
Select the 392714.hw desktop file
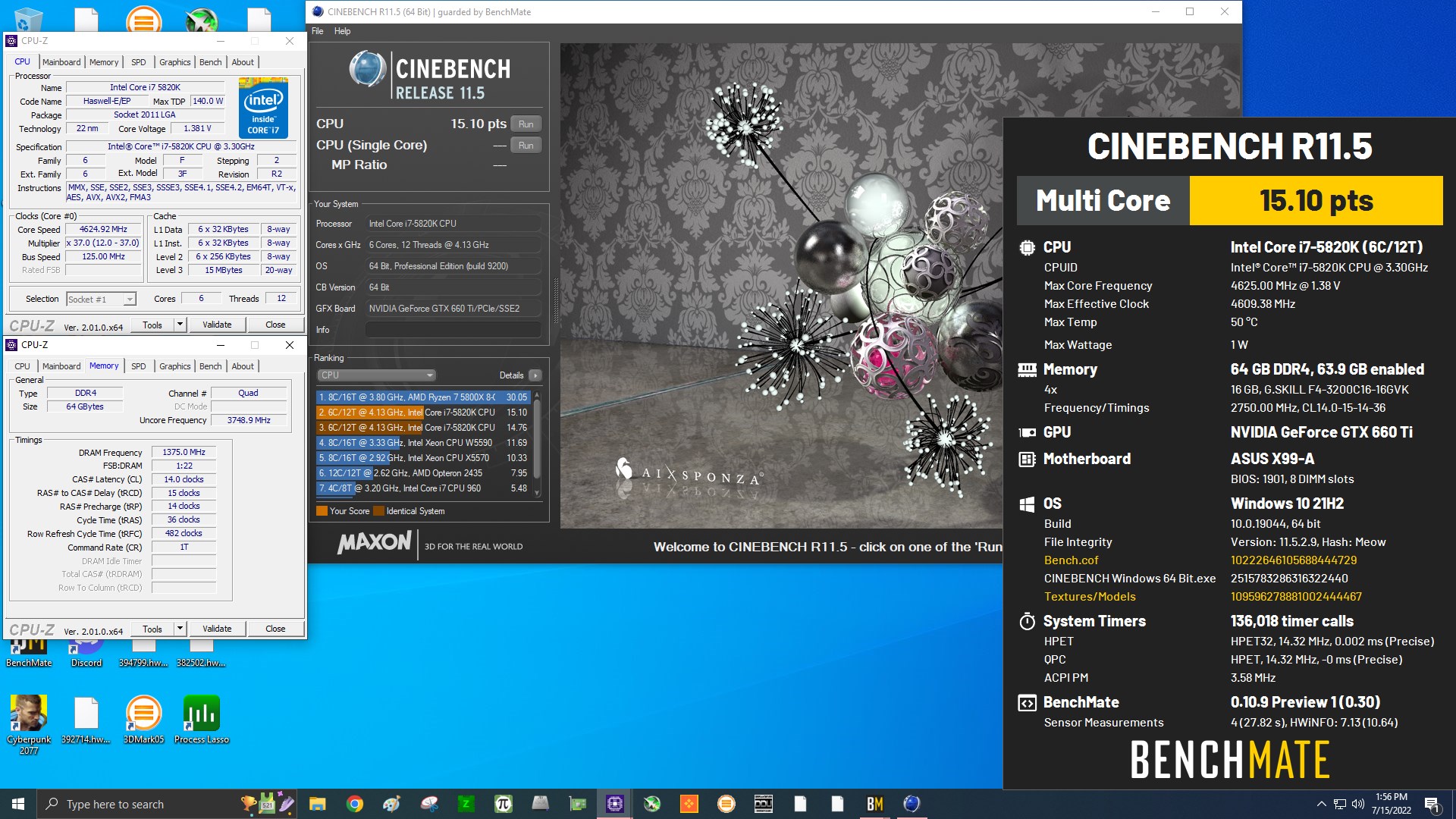point(86,719)
